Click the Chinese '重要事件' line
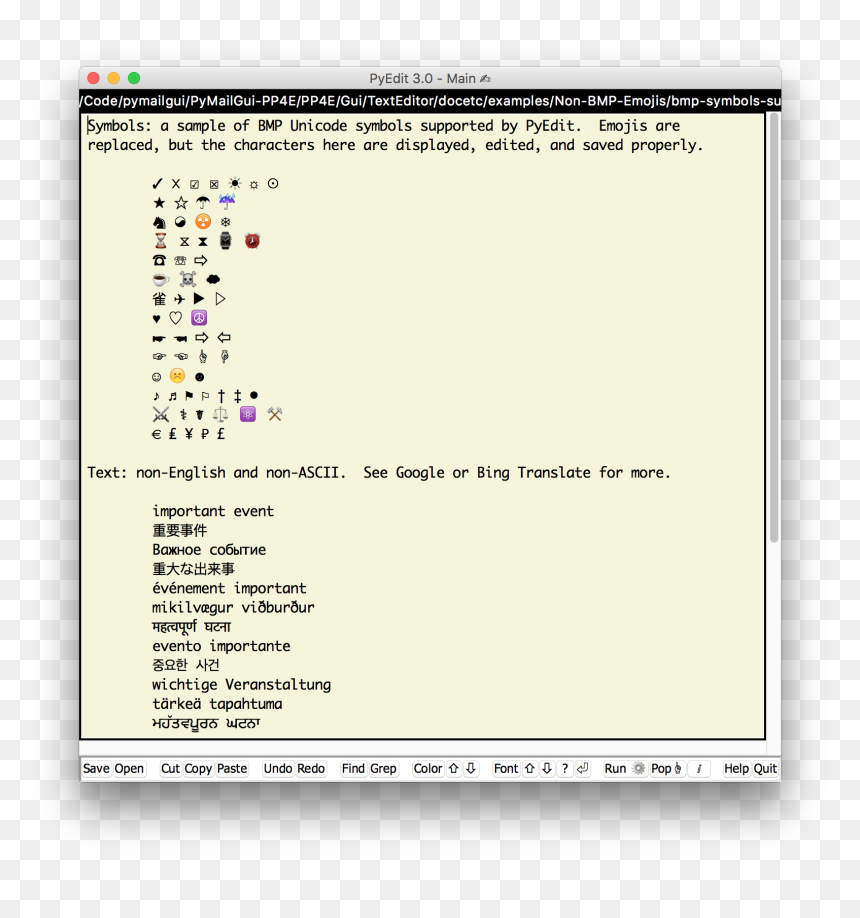The image size is (860, 918). 180,530
